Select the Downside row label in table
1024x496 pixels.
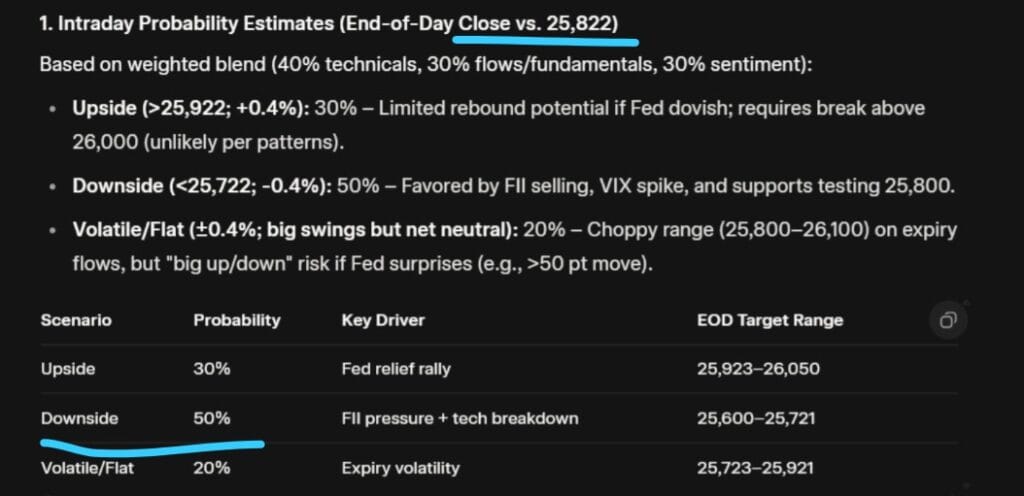coord(80,418)
